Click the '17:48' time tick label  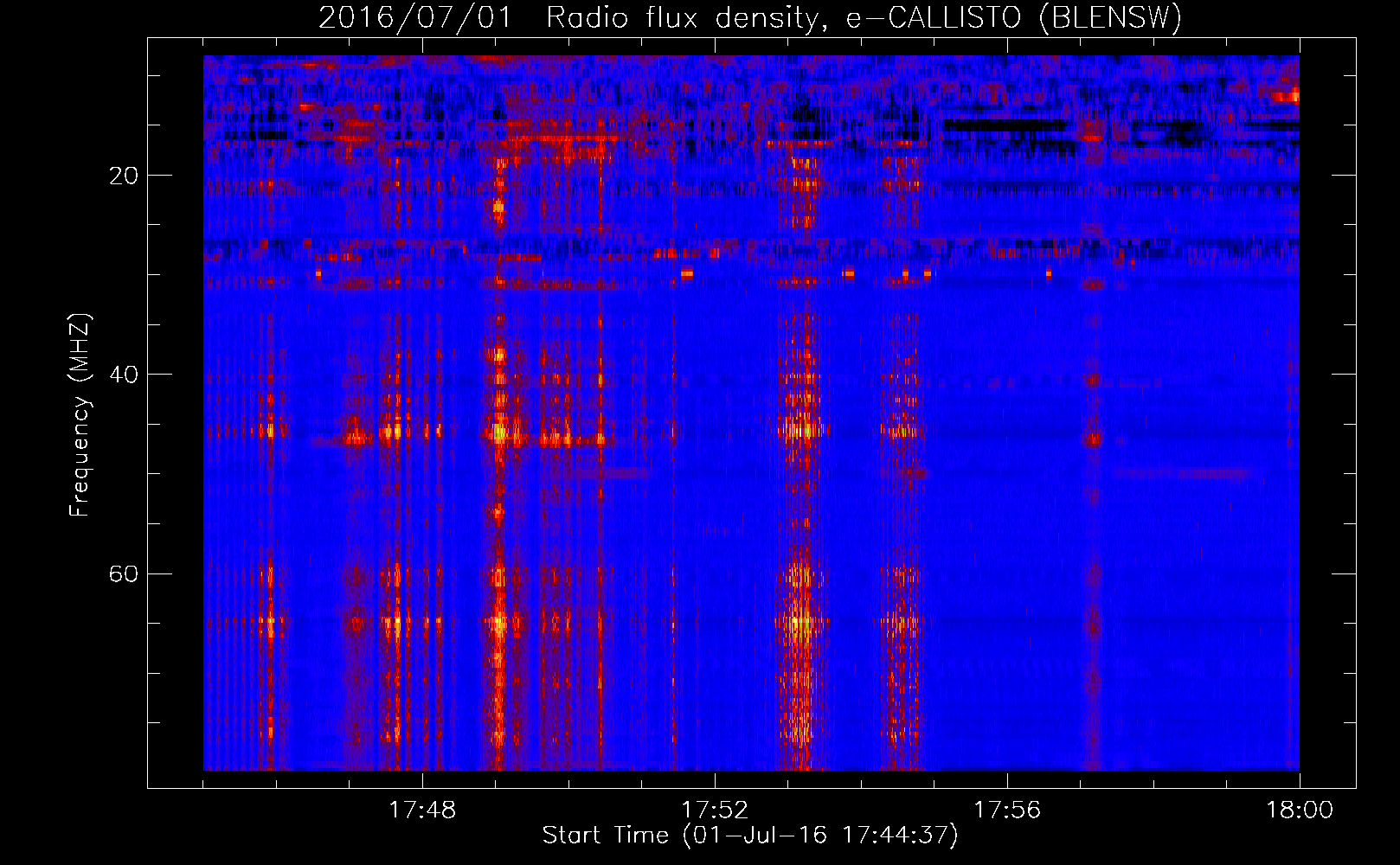tap(422, 811)
